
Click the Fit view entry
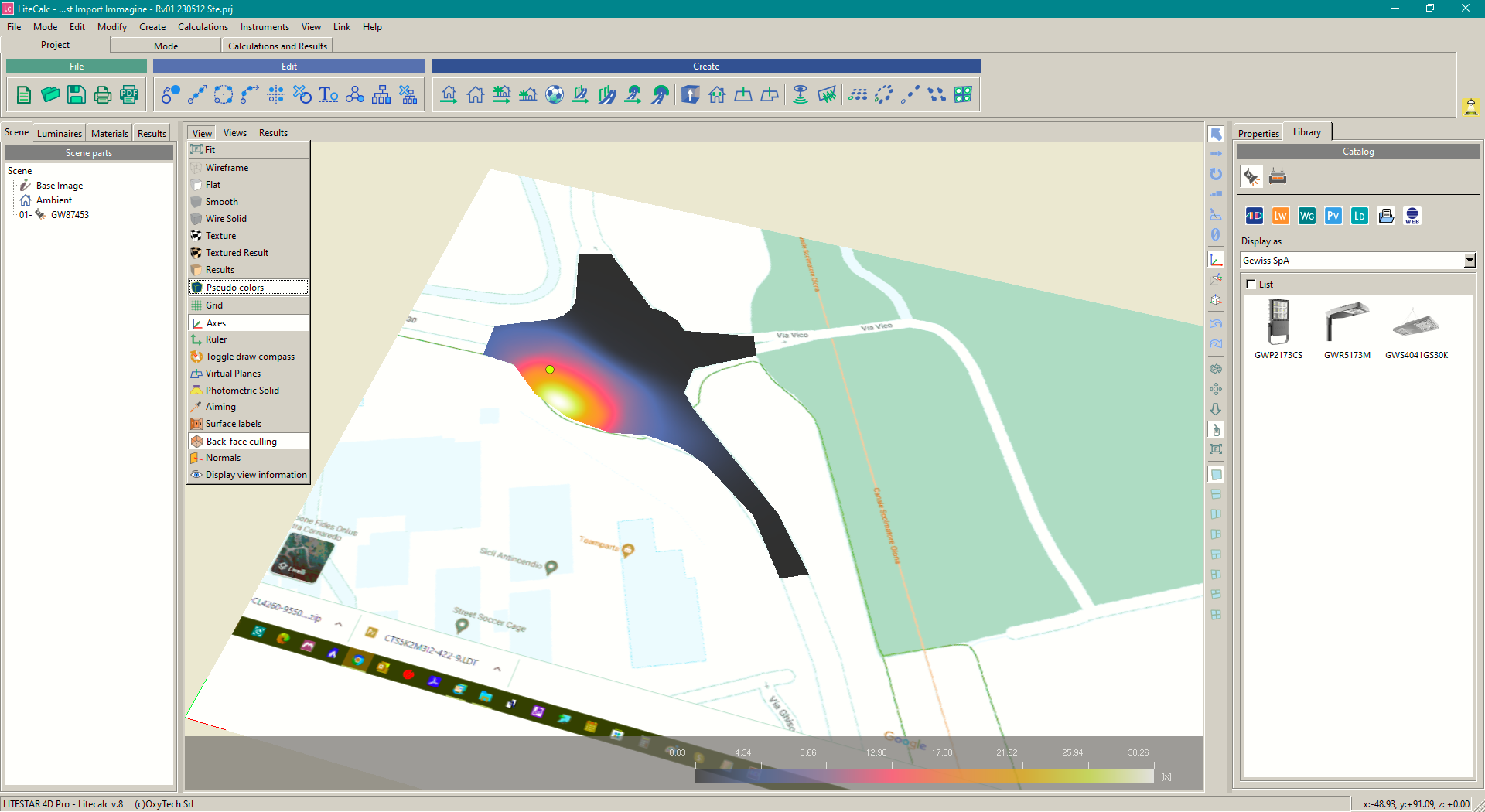pyautogui.click(x=248, y=149)
